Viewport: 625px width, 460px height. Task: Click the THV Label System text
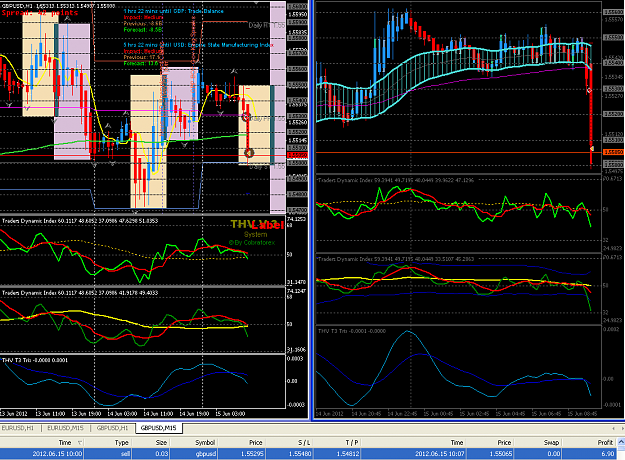(x=257, y=229)
